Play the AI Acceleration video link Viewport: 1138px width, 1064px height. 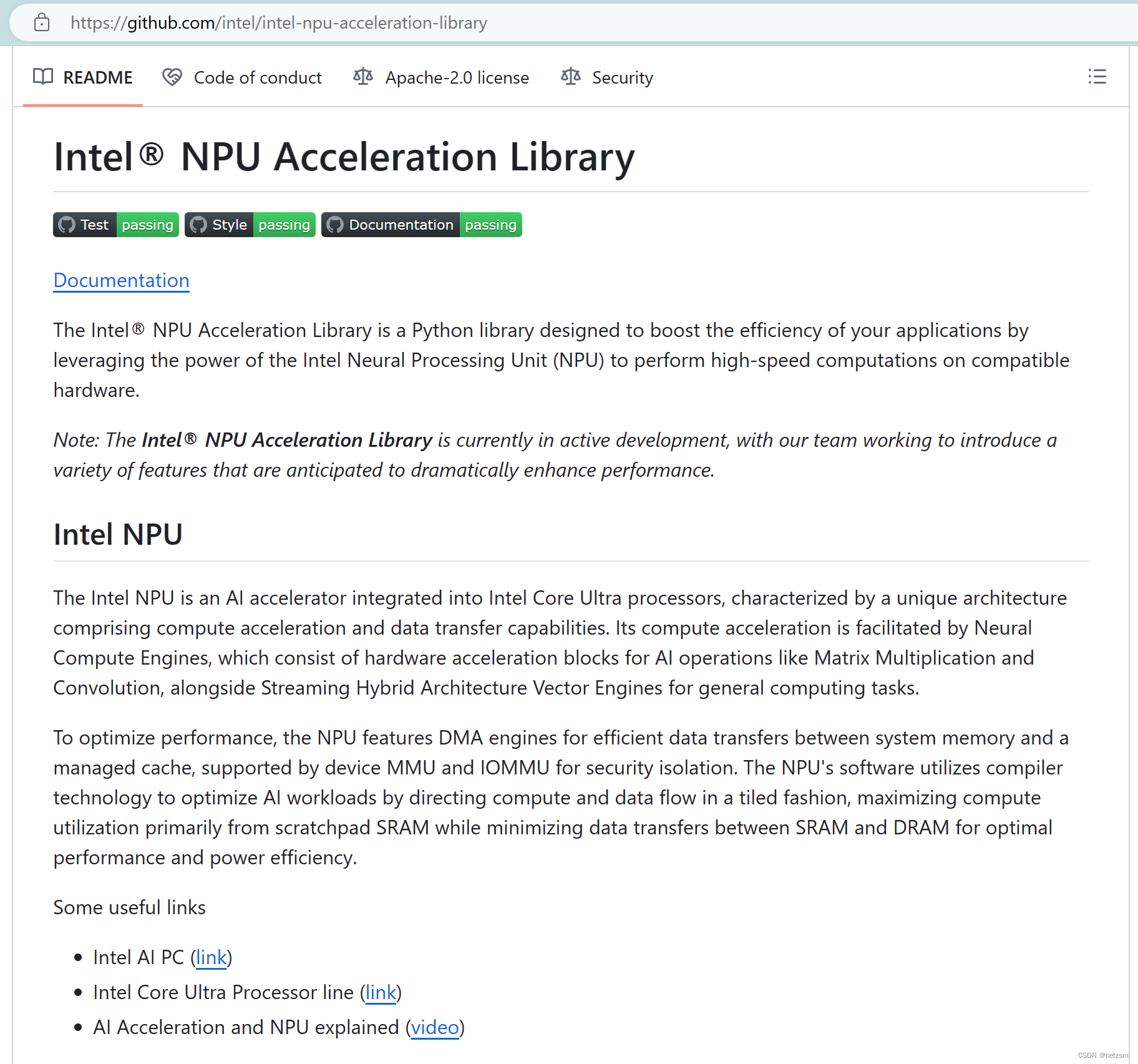(435, 1027)
